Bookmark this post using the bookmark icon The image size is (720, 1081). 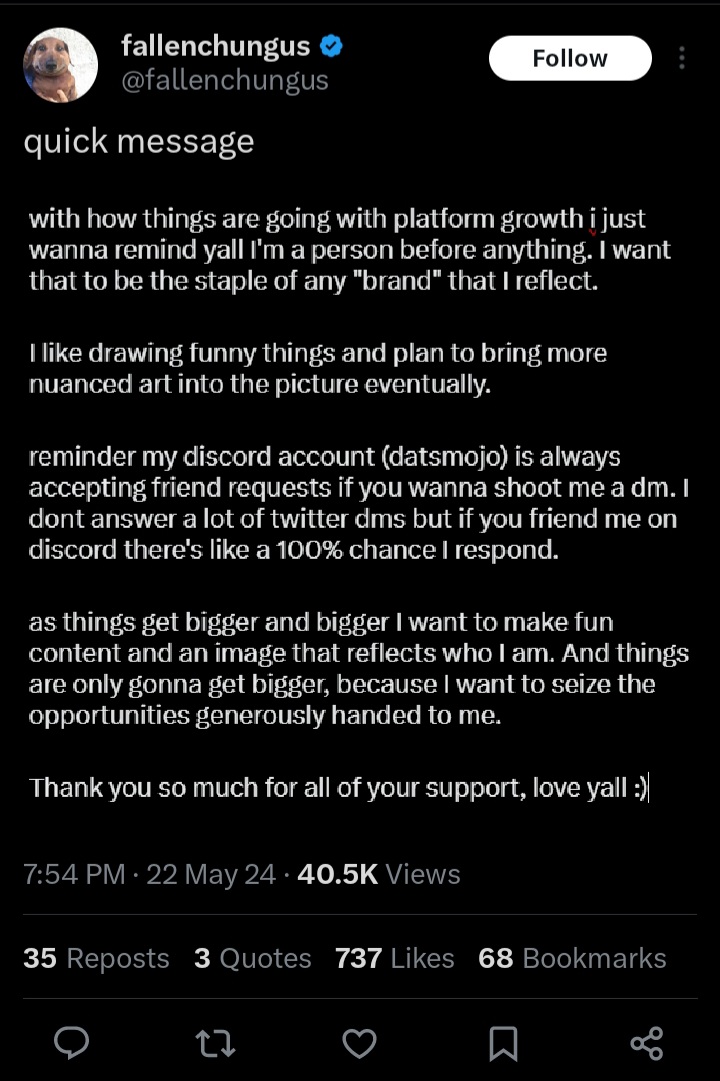pos(503,1043)
